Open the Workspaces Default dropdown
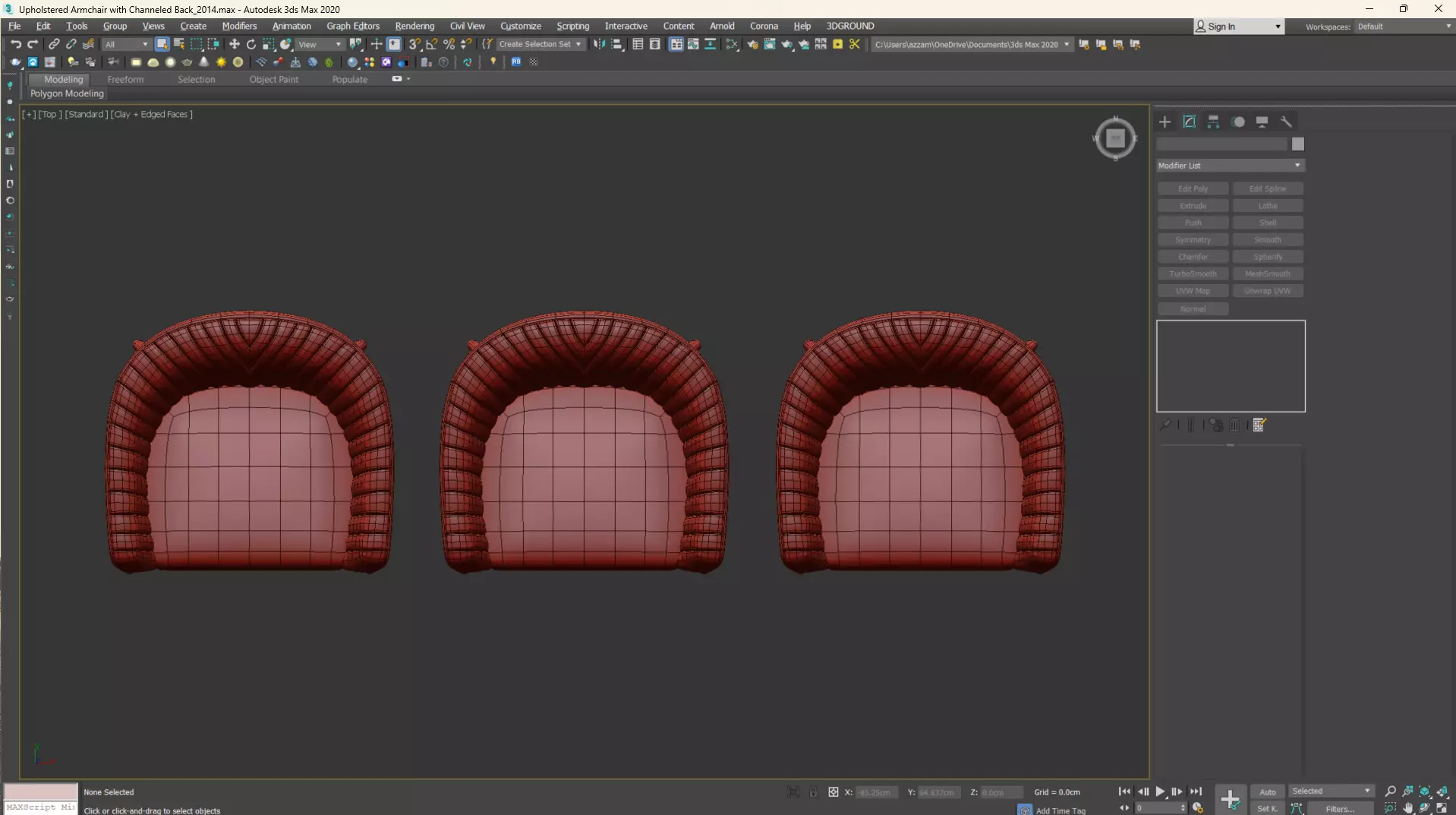The height and width of the screenshot is (815, 1456). click(1403, 27)
